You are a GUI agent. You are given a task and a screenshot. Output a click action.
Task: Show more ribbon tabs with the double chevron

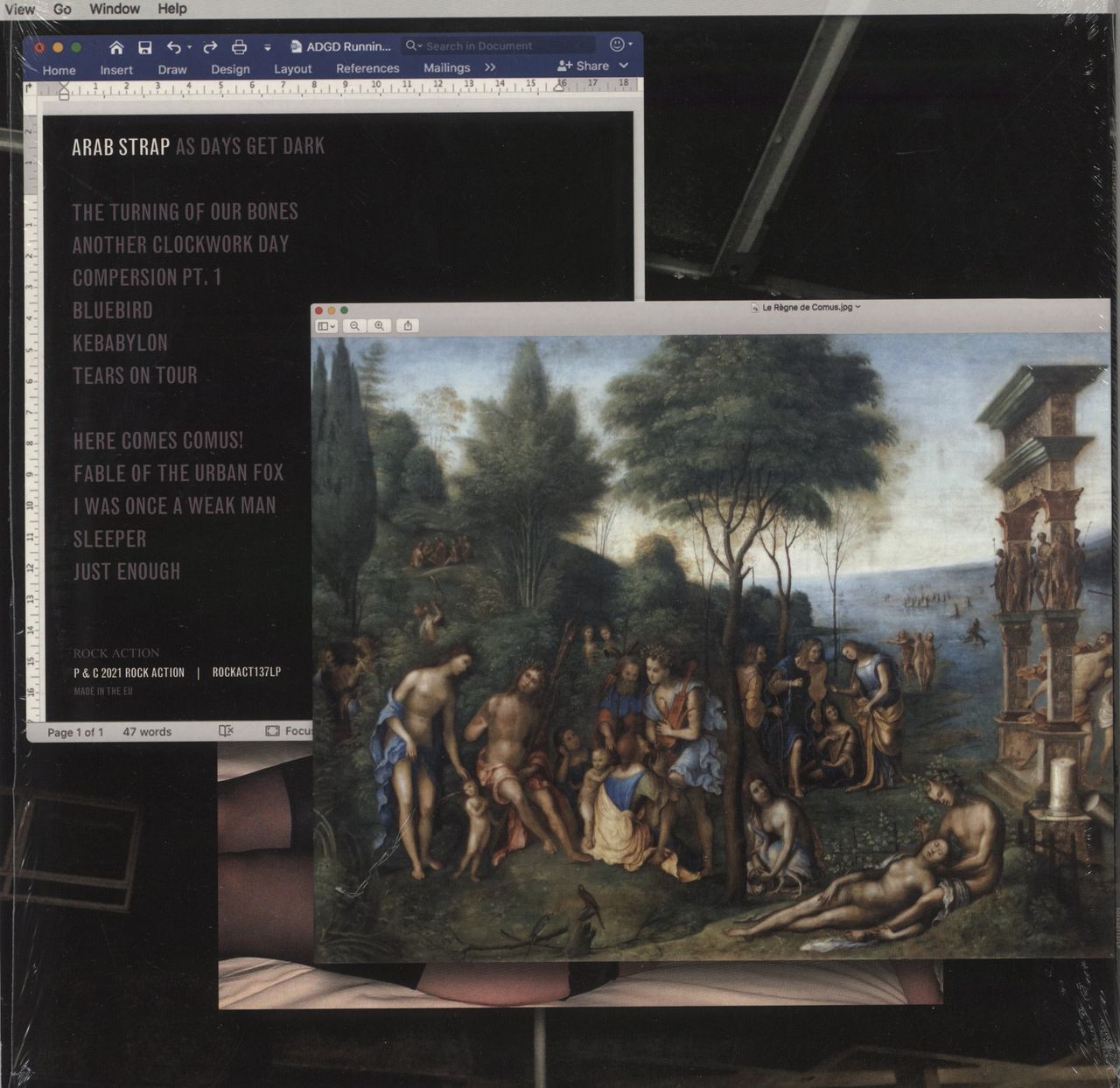pos(490,67)
